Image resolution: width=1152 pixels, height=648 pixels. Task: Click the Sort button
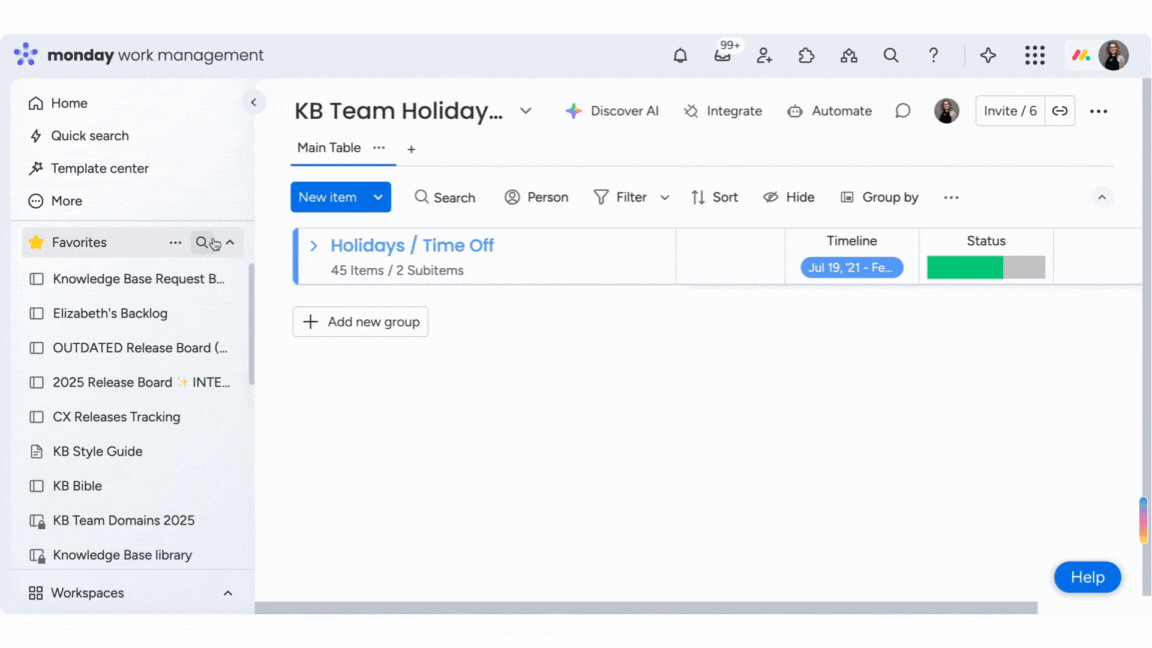714,197
